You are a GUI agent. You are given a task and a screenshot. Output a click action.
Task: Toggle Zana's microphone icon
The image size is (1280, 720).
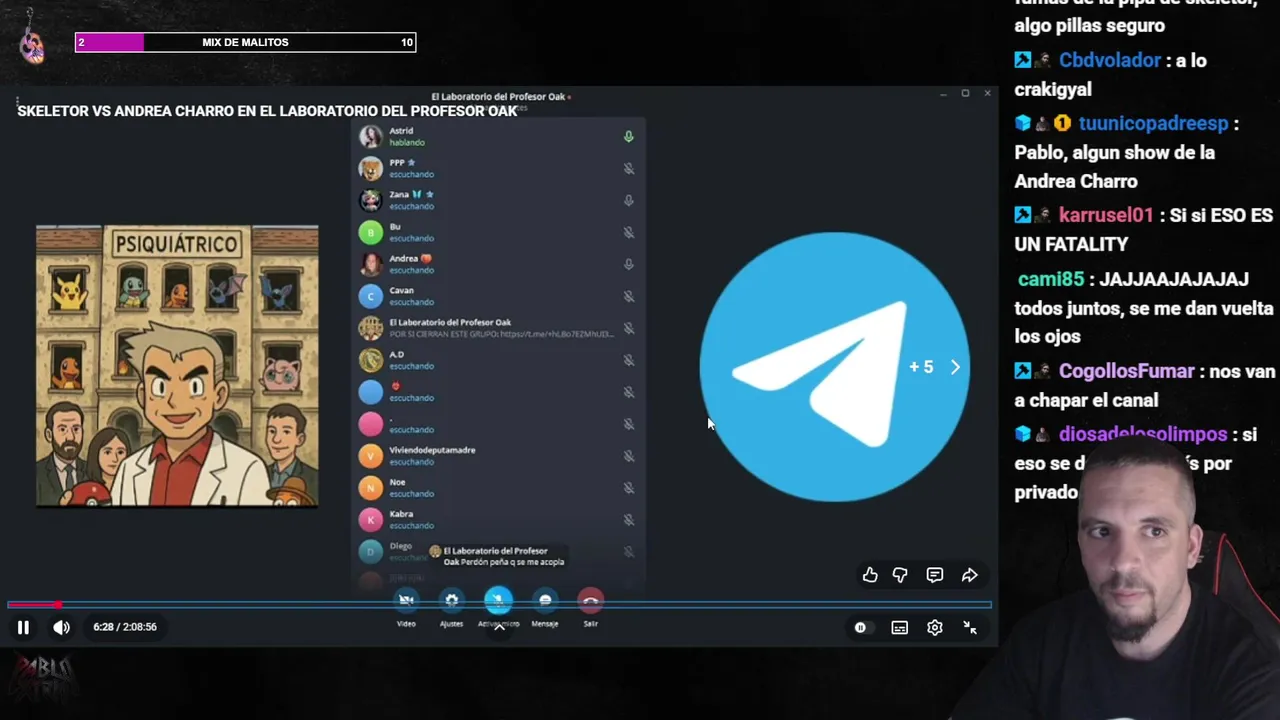pos(629,201)
